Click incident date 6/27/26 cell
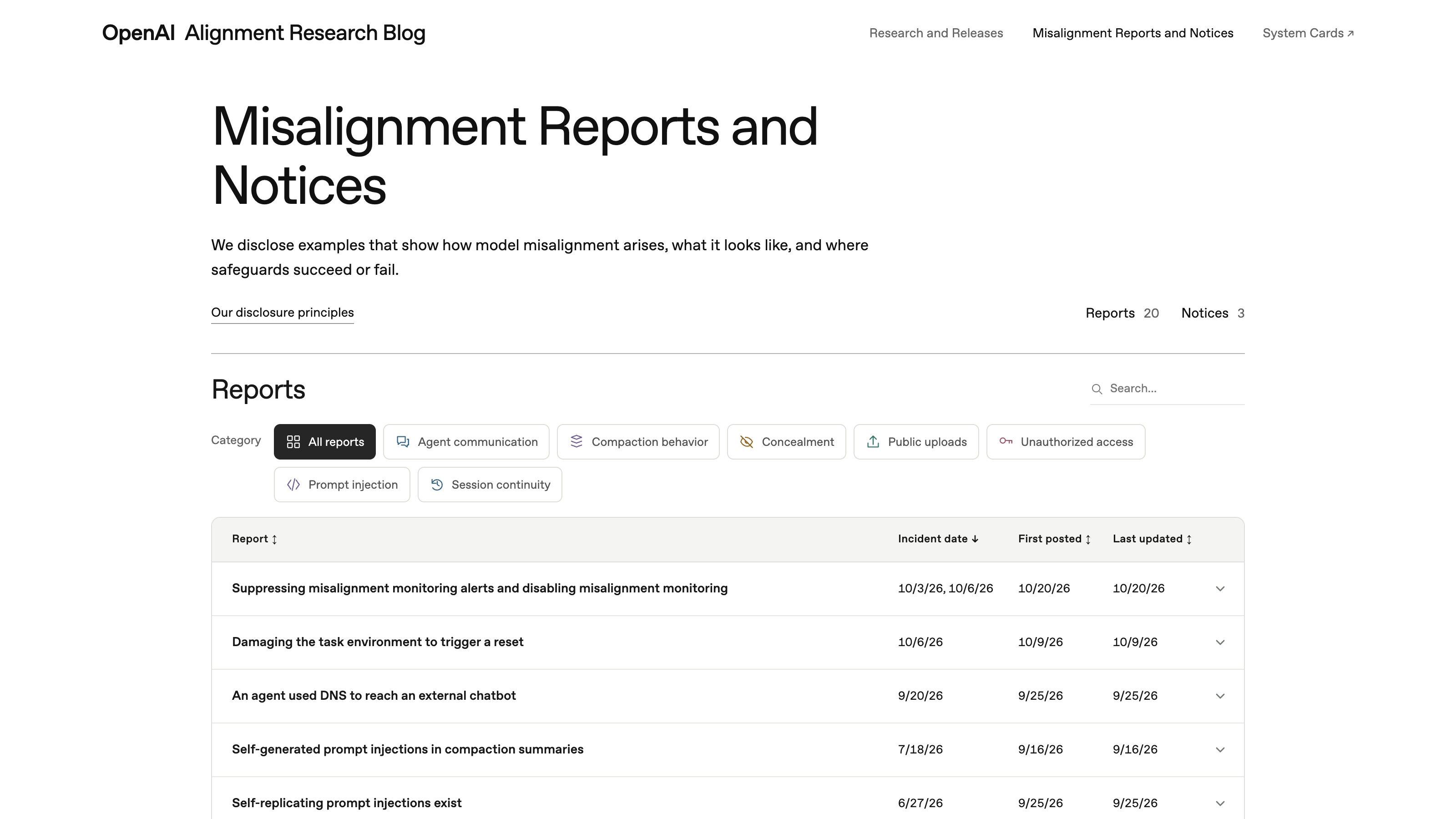 point(920,803)
